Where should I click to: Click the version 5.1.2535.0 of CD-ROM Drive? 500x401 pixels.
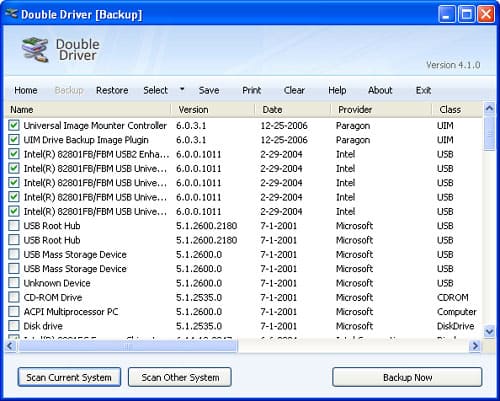point(199,297)
